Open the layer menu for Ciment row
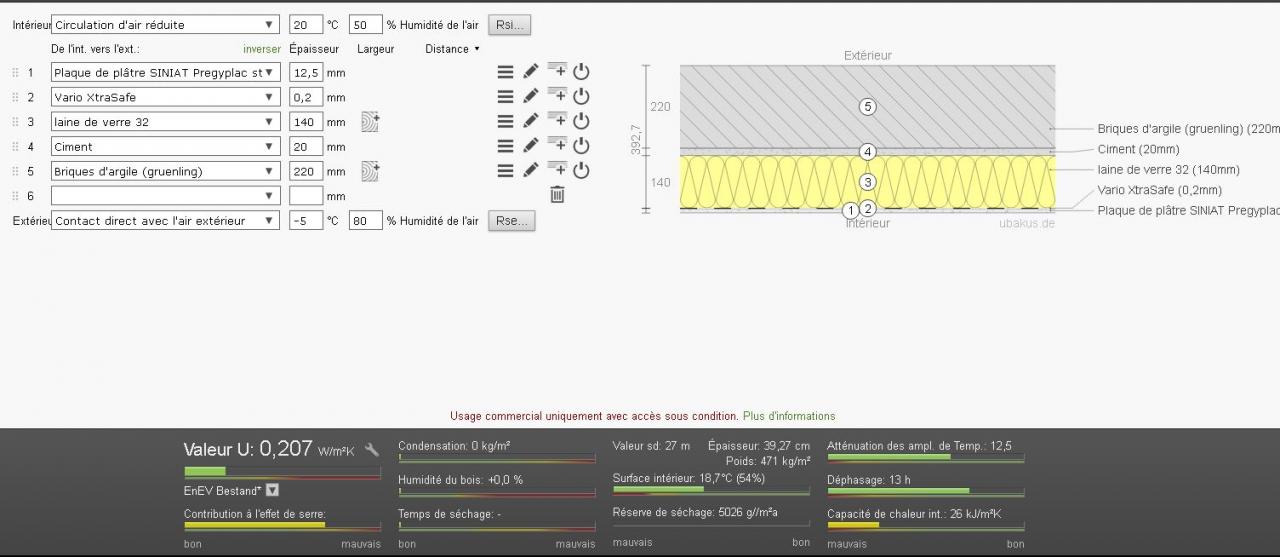The height and width of the screenshot is (557, 1280). (506, 146)
